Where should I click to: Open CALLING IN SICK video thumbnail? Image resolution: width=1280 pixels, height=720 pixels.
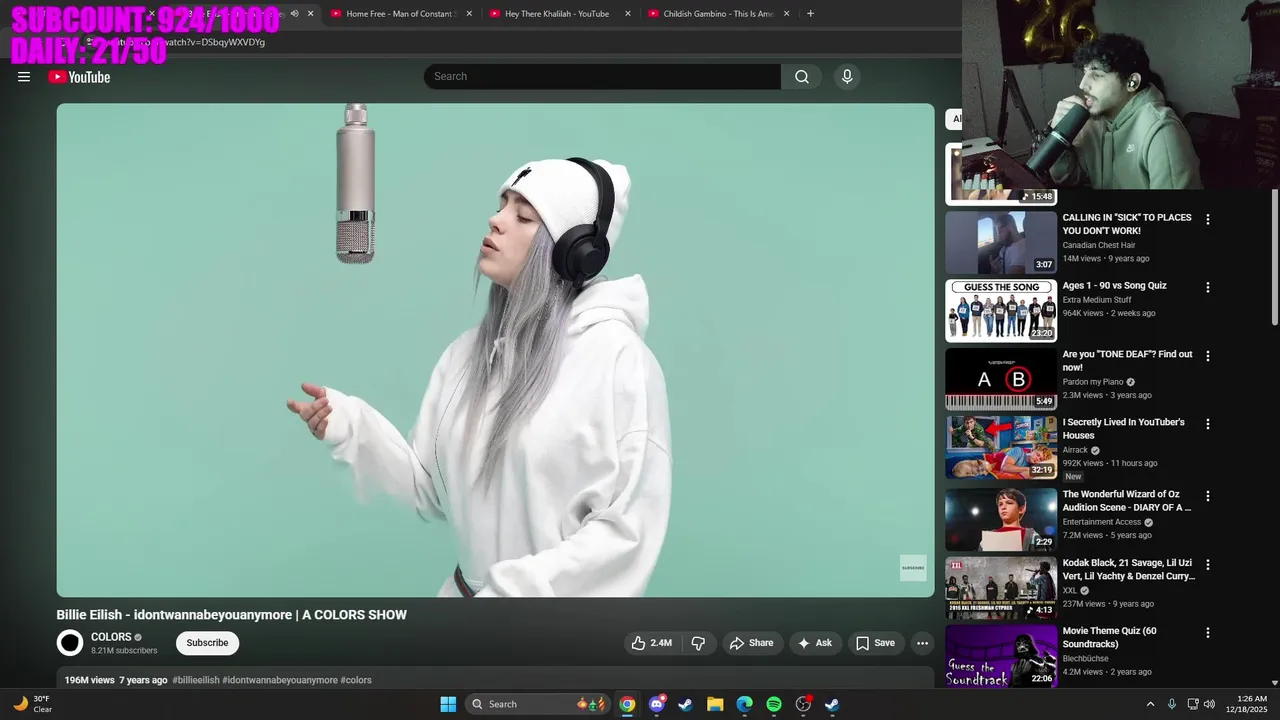[1001, 242]
